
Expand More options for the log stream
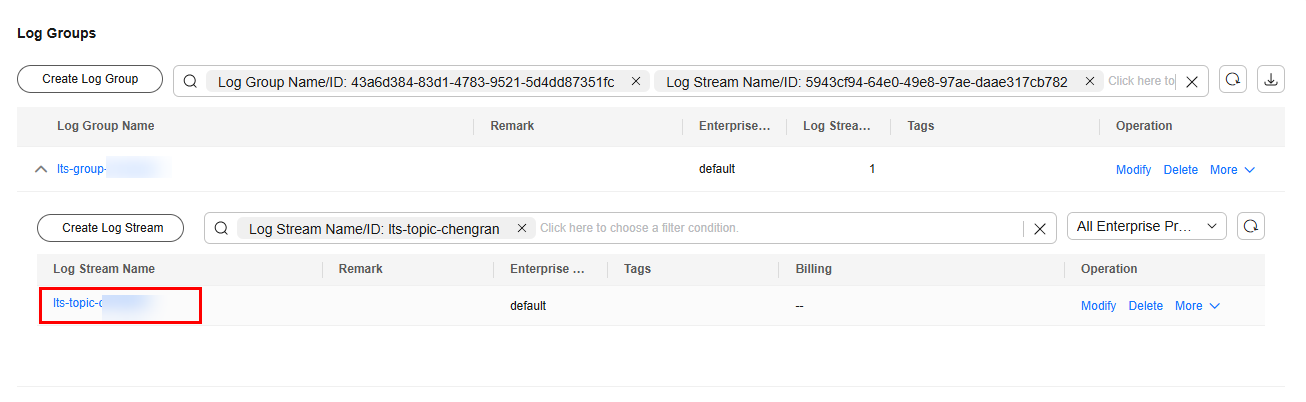[1197, 306]
